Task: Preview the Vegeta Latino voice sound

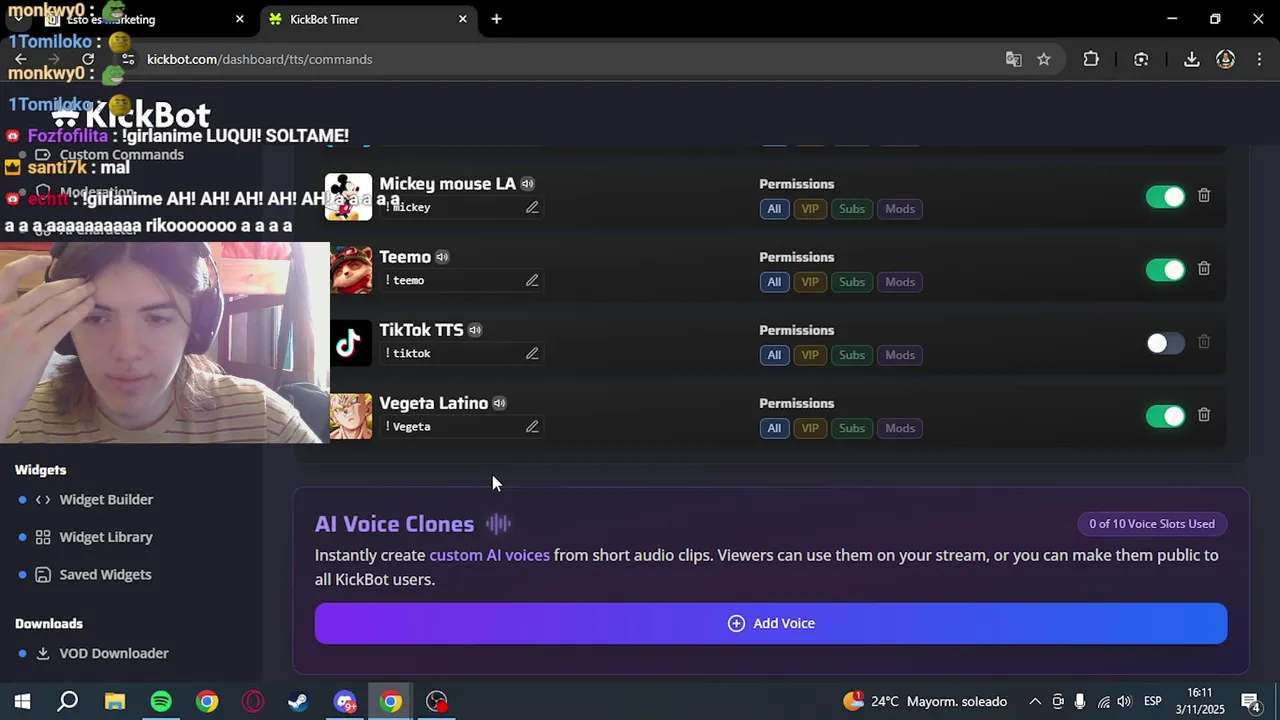Action: tap(499, 403)
